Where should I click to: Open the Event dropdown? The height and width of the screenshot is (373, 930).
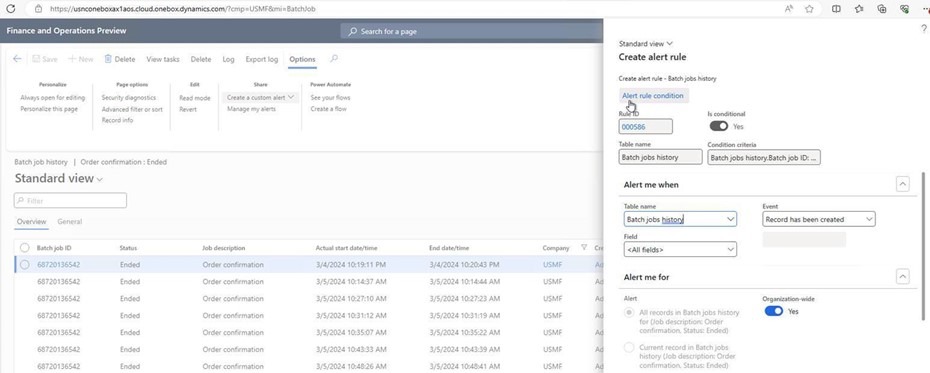(x=818, y=219)
